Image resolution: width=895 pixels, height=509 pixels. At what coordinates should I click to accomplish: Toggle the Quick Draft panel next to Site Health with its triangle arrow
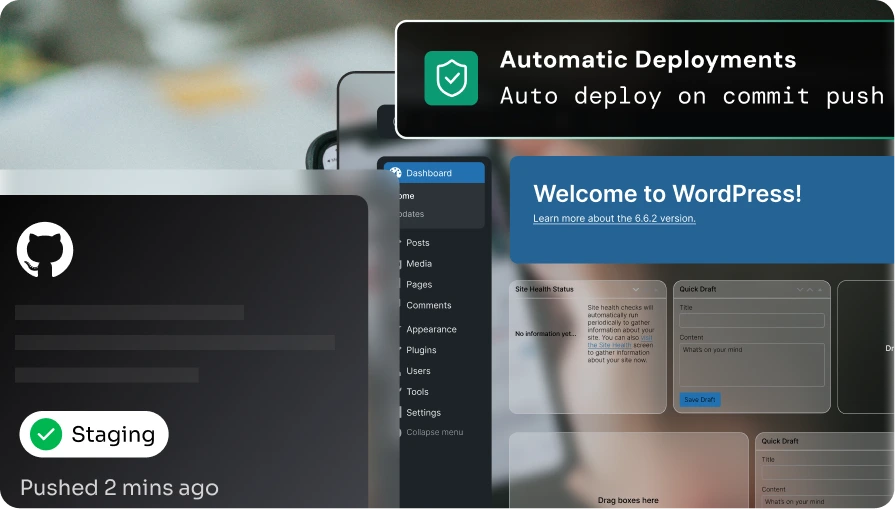(820, 289)
